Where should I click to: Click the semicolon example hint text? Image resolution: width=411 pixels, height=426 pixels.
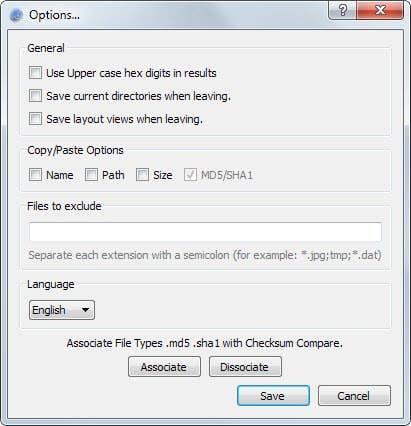point(205,255)
